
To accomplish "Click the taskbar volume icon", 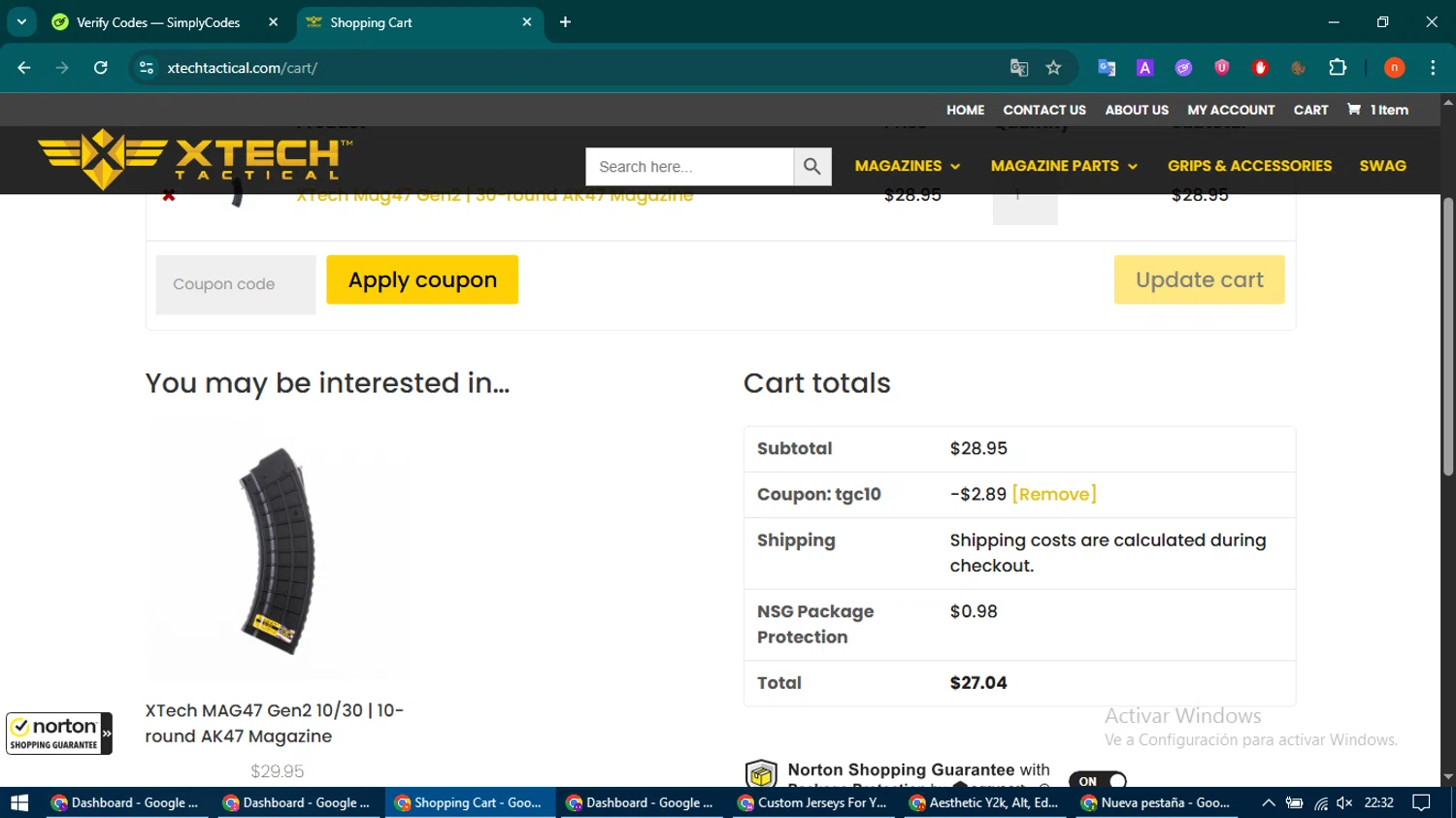I will (x=1344, y=802).
